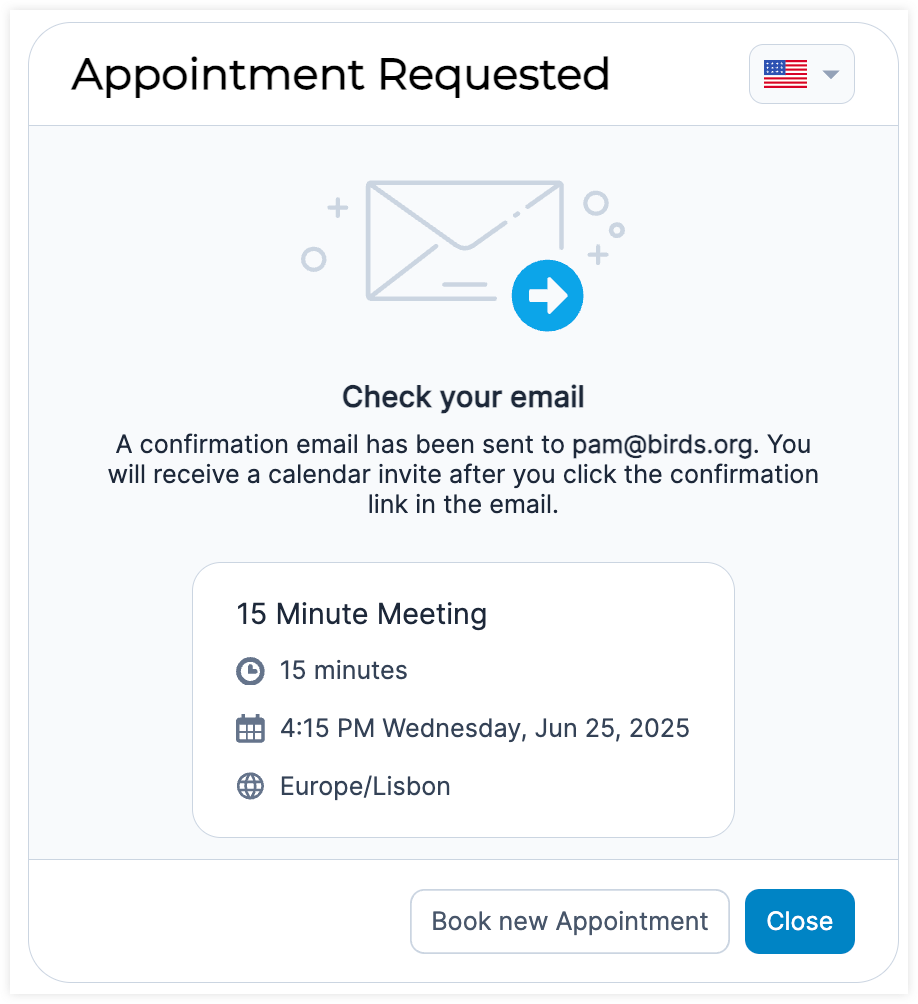
Task: Select the Europe/Lisbon timezone text
Action: [x=362, y=786]
